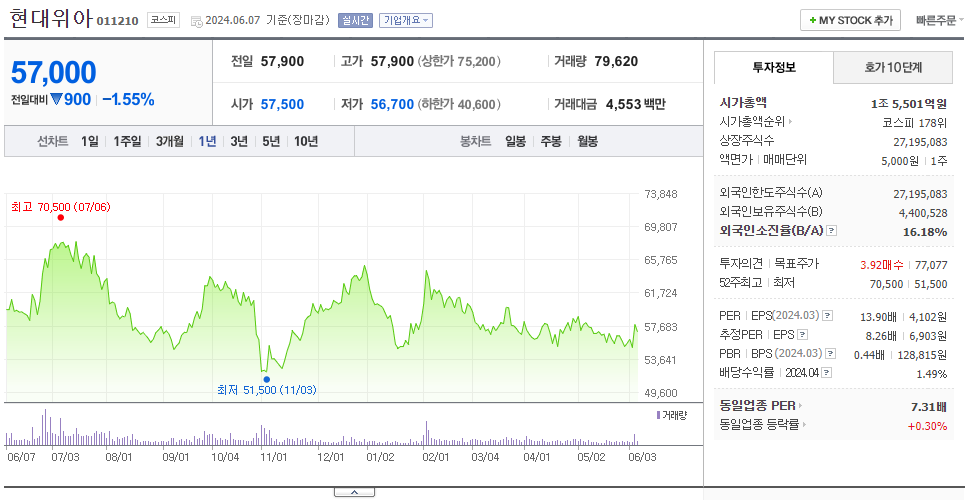Click the 최저 51,500 blue marker dot
968x500 pixels.
pyautogui.click(x=267, y=379)
